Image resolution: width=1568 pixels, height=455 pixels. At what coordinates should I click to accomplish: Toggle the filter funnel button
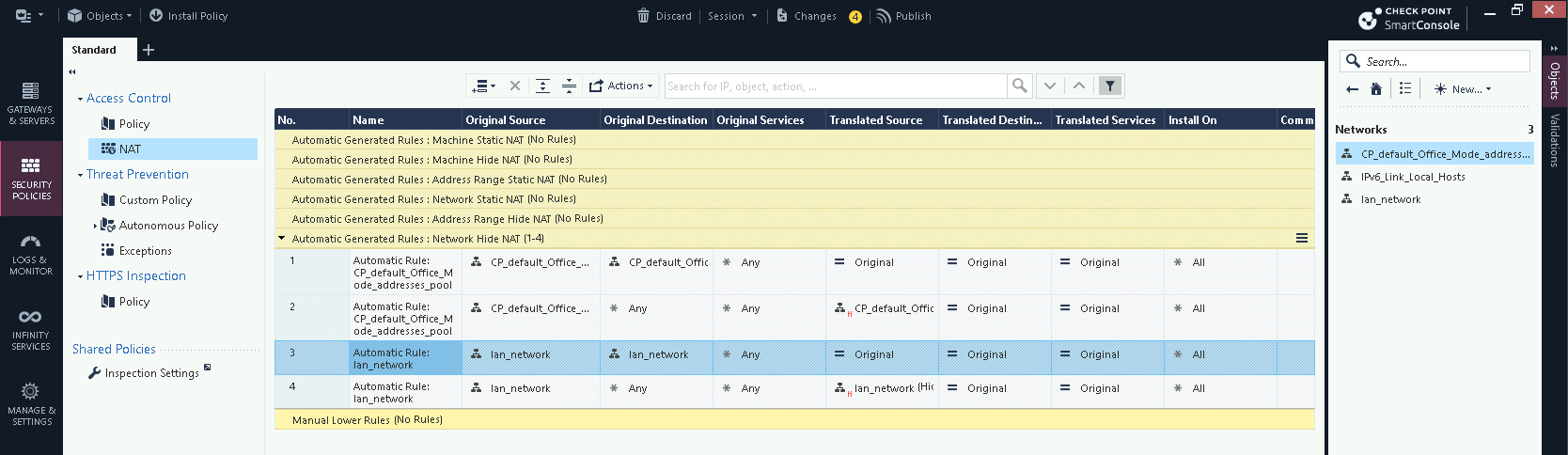click(1110, 86)
